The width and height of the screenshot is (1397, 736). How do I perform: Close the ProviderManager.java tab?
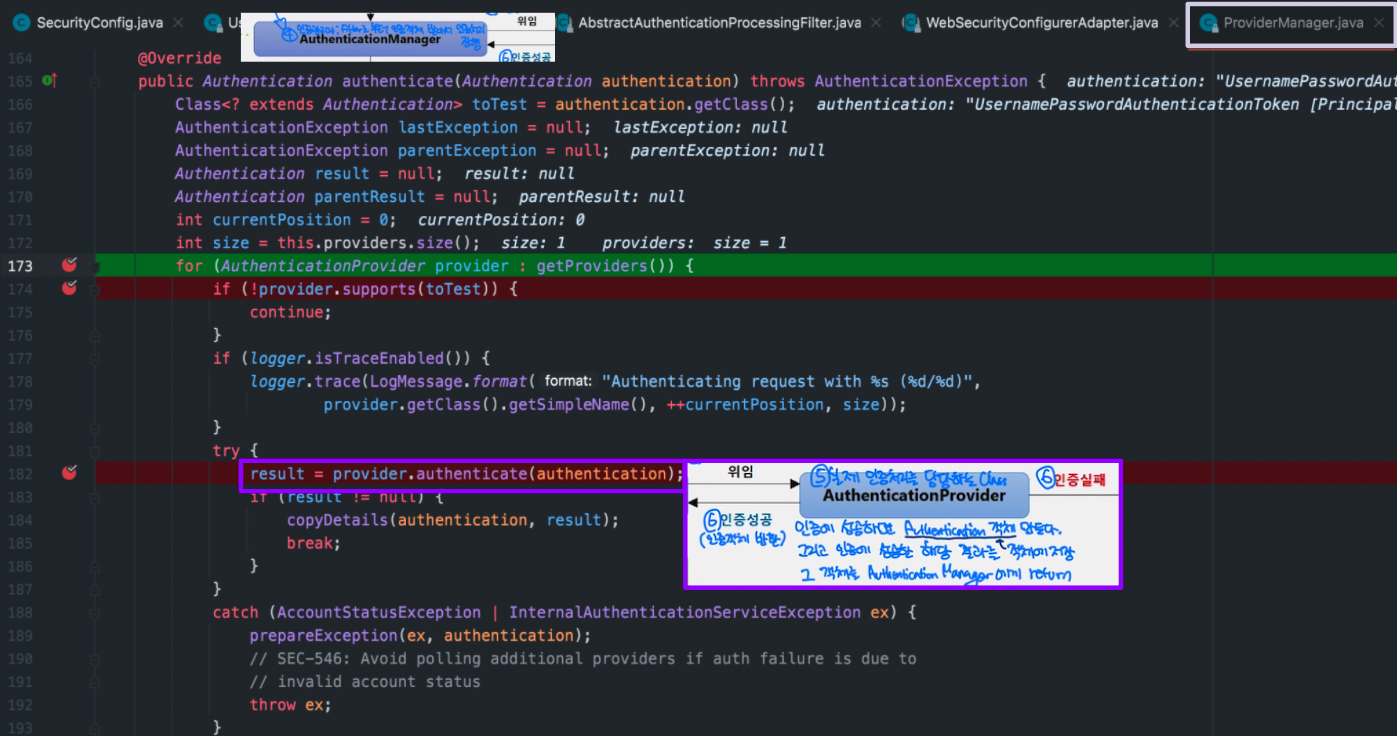pyautogui.click(x=1378, y=22)
